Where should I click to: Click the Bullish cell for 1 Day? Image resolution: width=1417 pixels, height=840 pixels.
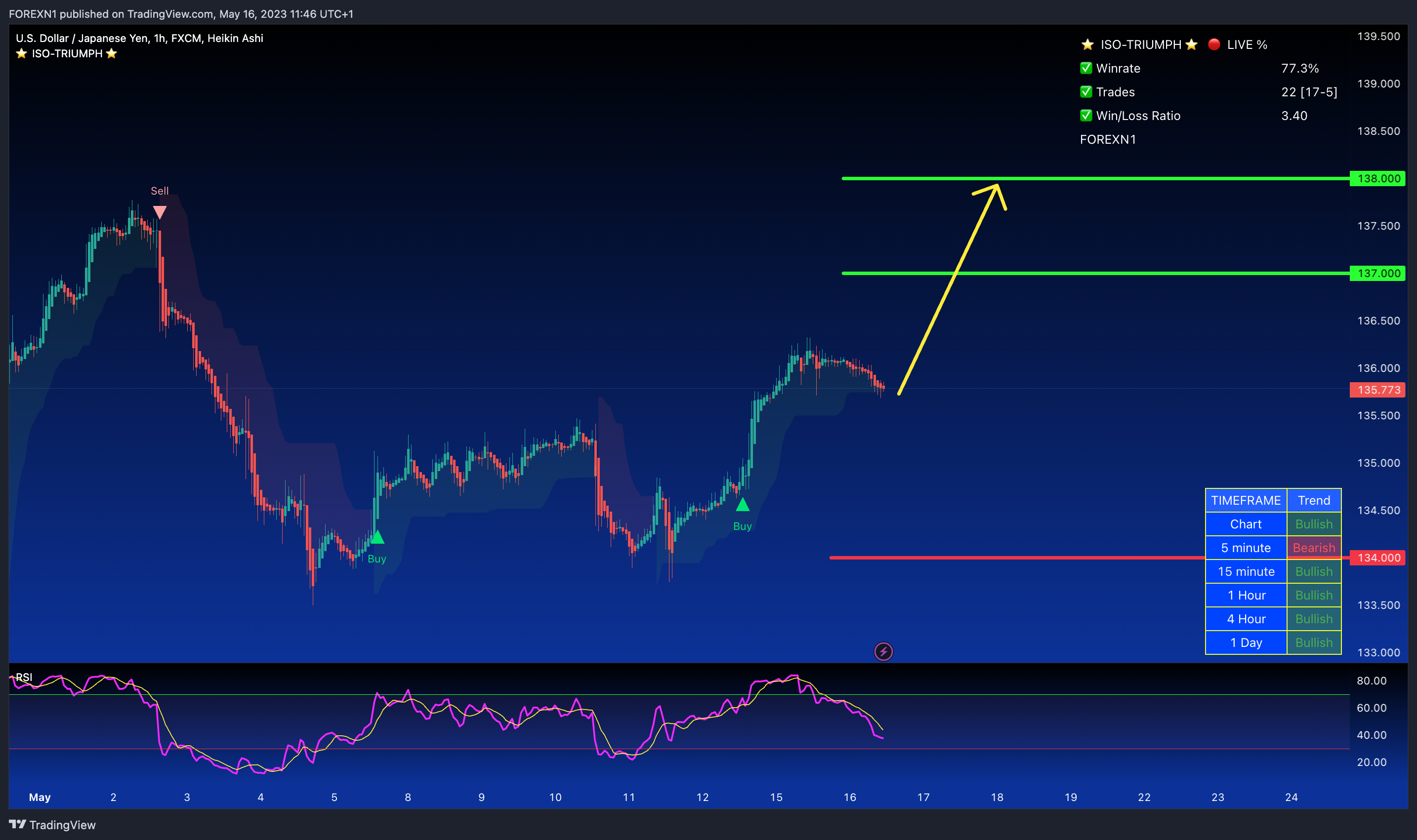pyautogui.click(x=1314, y=643)
